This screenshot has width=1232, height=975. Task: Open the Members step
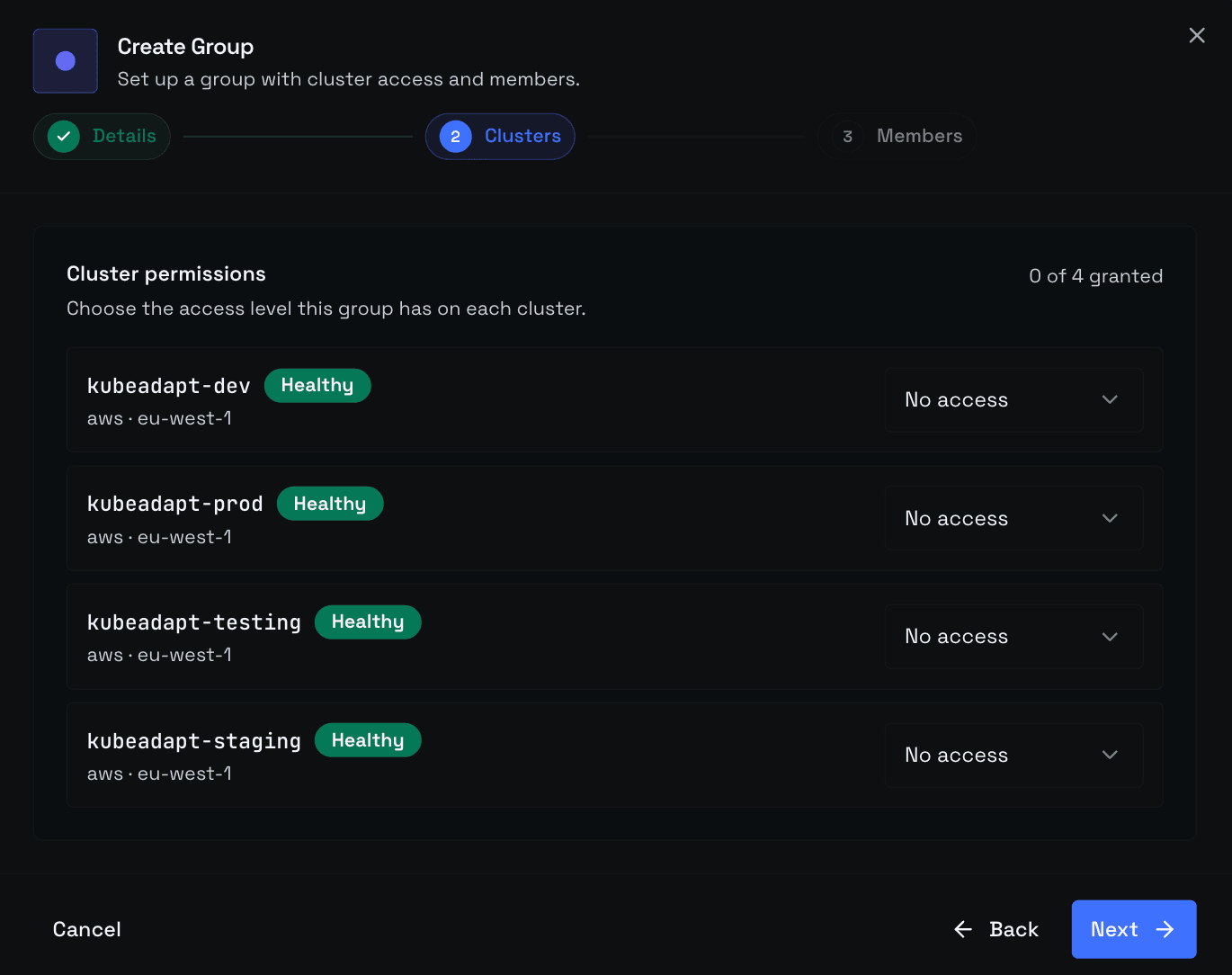[x=897, y=137]
